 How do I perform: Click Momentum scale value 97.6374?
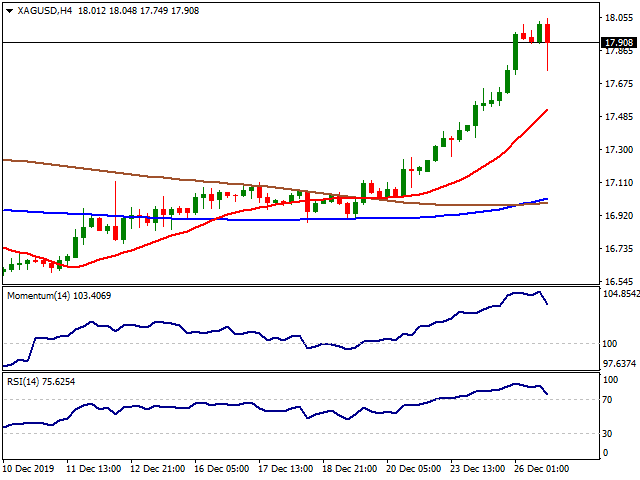point(620,363)
